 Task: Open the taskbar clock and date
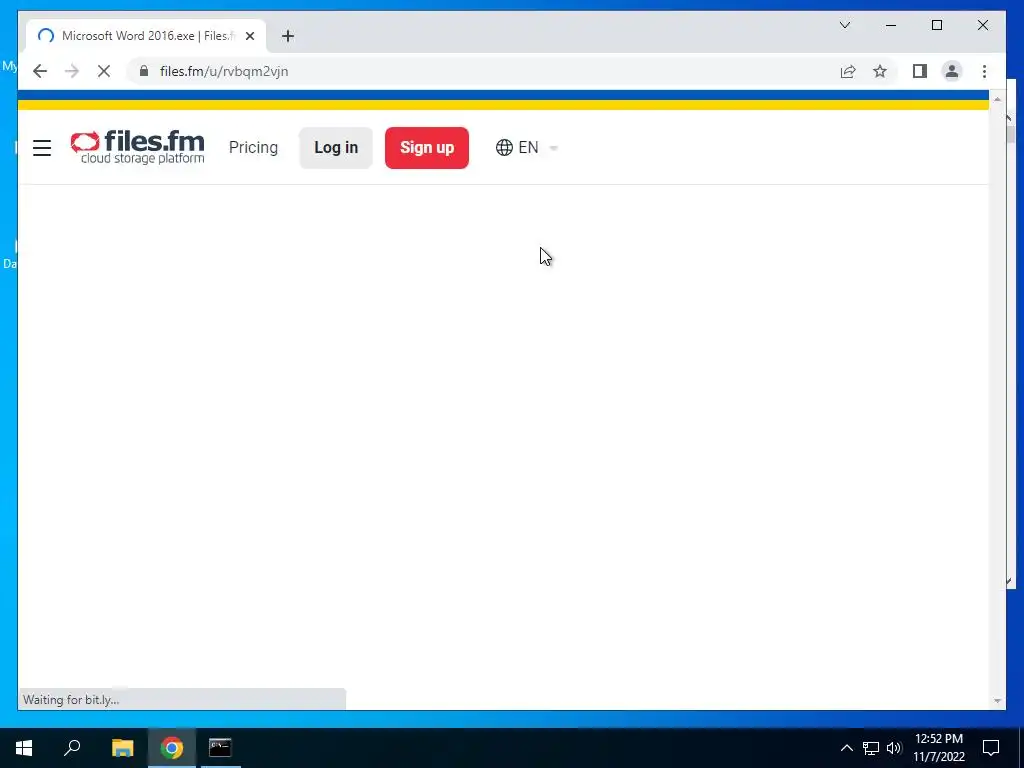[x=938, y=748]
